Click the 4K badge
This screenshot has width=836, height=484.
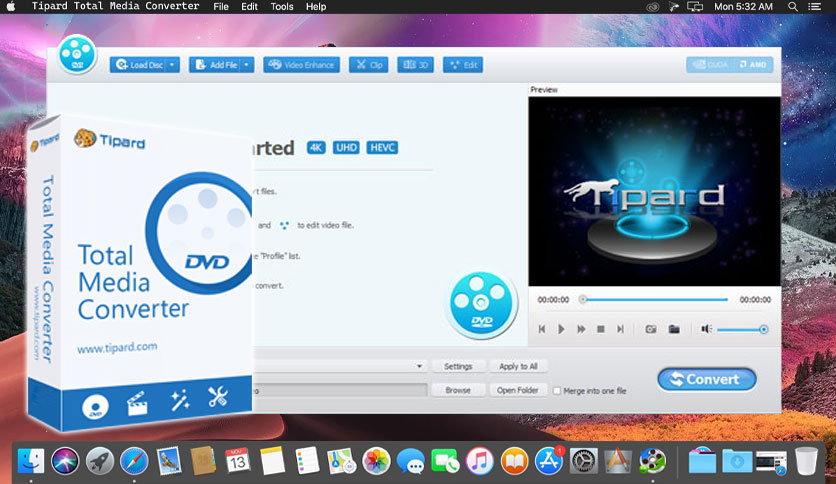click(316, 148)
